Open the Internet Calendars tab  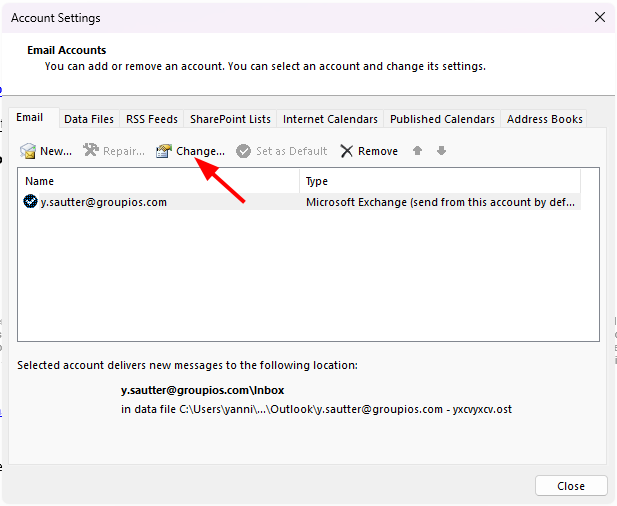tap(330, 119)
